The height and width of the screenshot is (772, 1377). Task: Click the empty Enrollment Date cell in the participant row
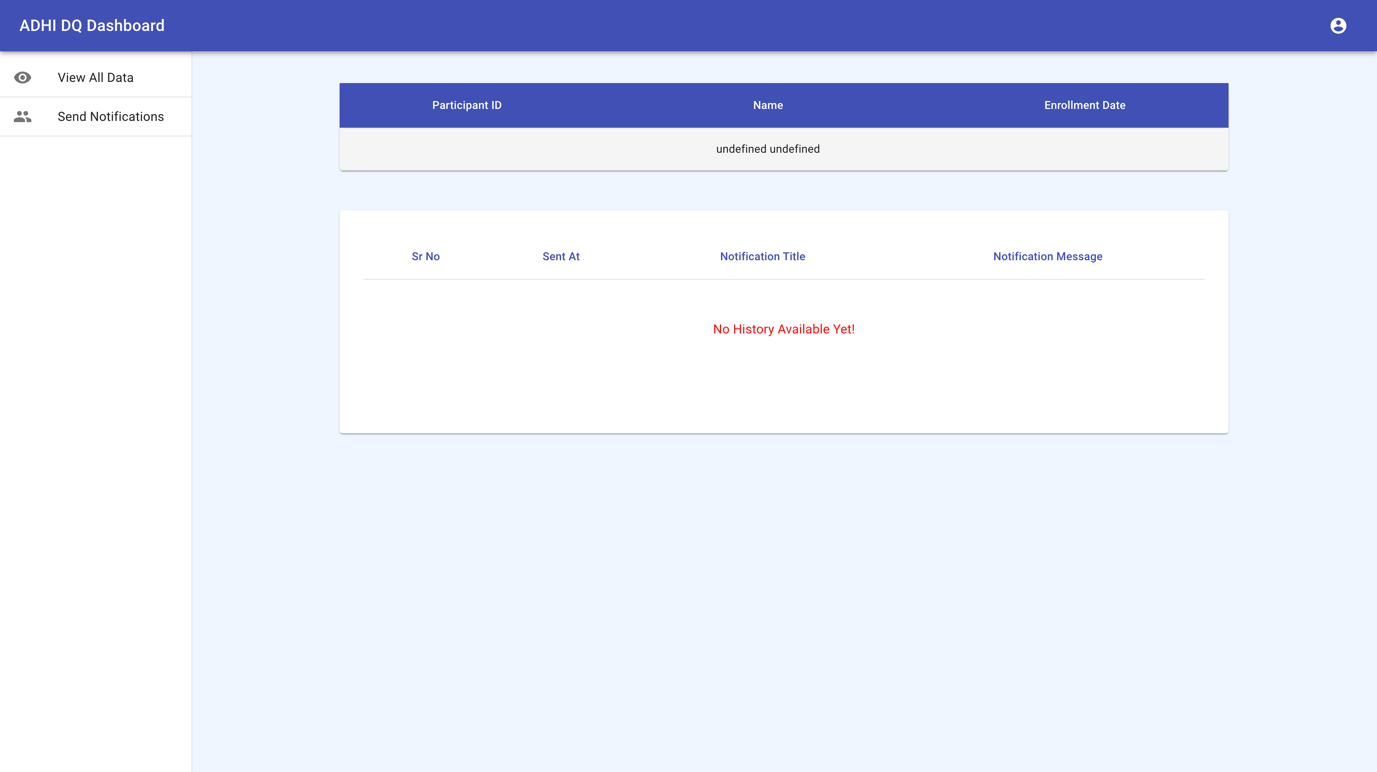point(1084,149)
